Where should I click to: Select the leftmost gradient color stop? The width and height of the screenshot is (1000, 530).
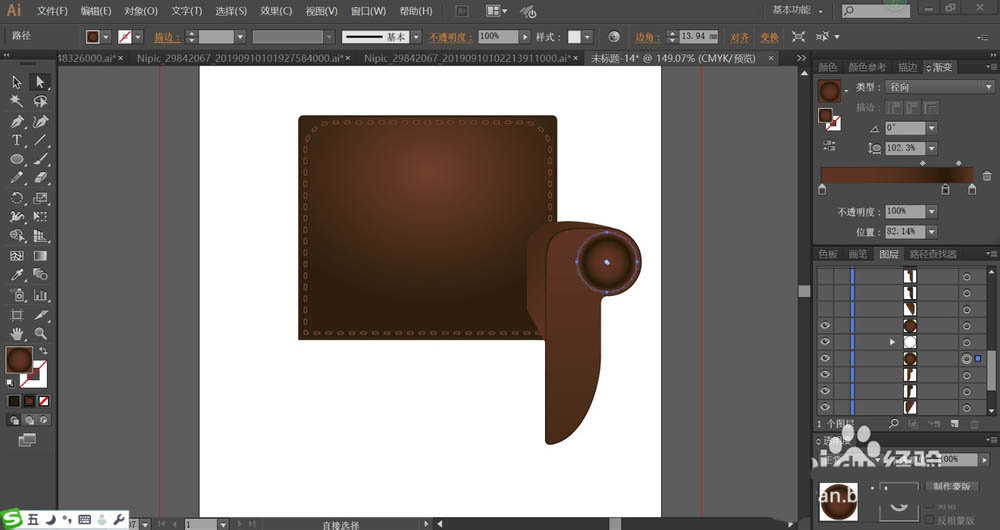click(x=822, y=189)
